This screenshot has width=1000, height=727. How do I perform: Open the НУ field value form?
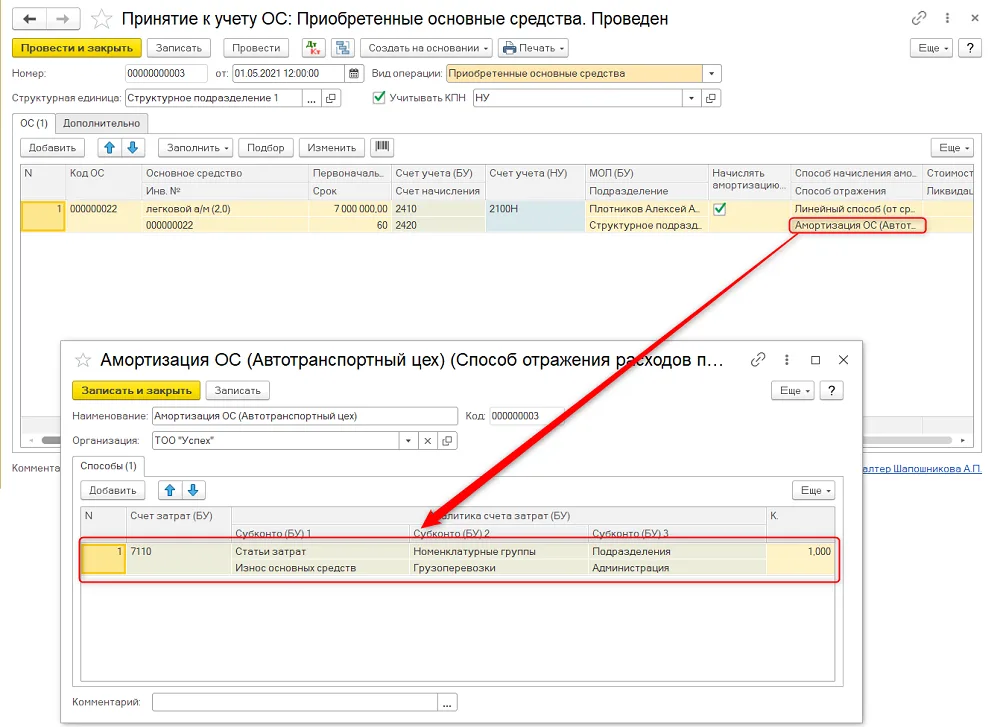click(710, 98)
